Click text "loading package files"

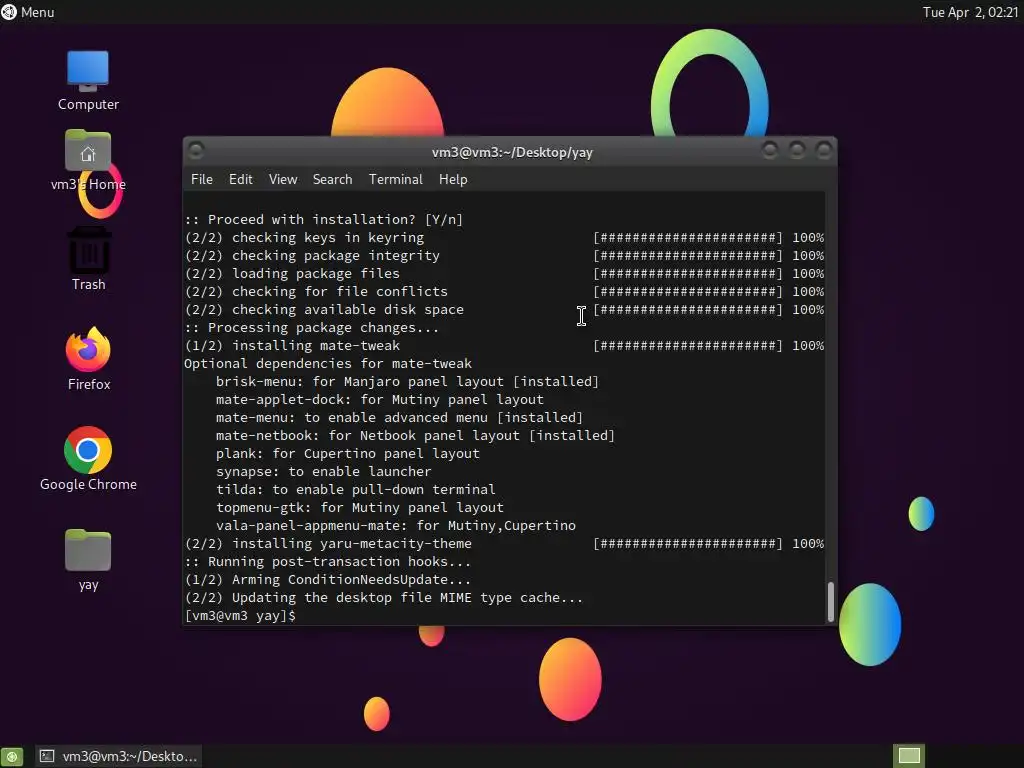[315, 274]
